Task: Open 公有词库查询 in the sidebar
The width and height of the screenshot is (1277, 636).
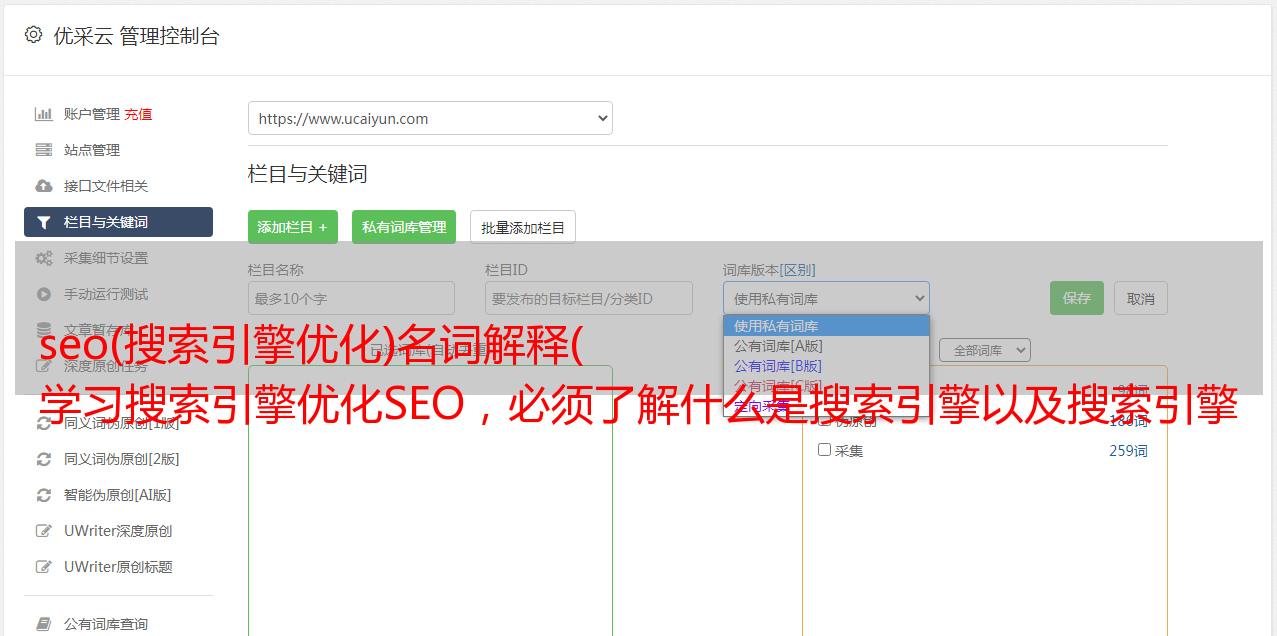Action: [x=106, y=624]
